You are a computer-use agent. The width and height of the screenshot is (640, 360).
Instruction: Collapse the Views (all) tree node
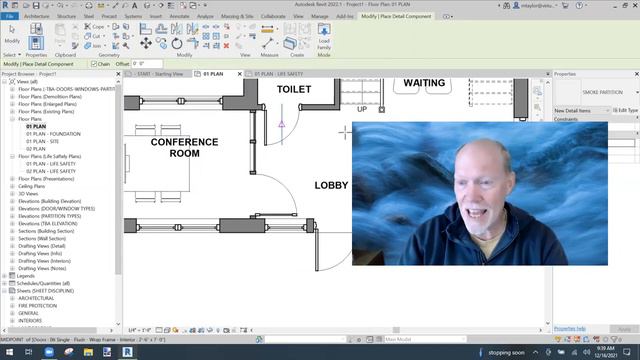(4, 82)
